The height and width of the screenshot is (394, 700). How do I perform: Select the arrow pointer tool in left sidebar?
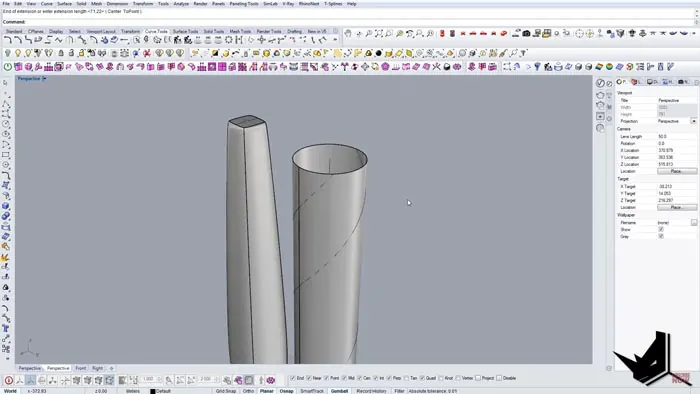coord(5,83)
